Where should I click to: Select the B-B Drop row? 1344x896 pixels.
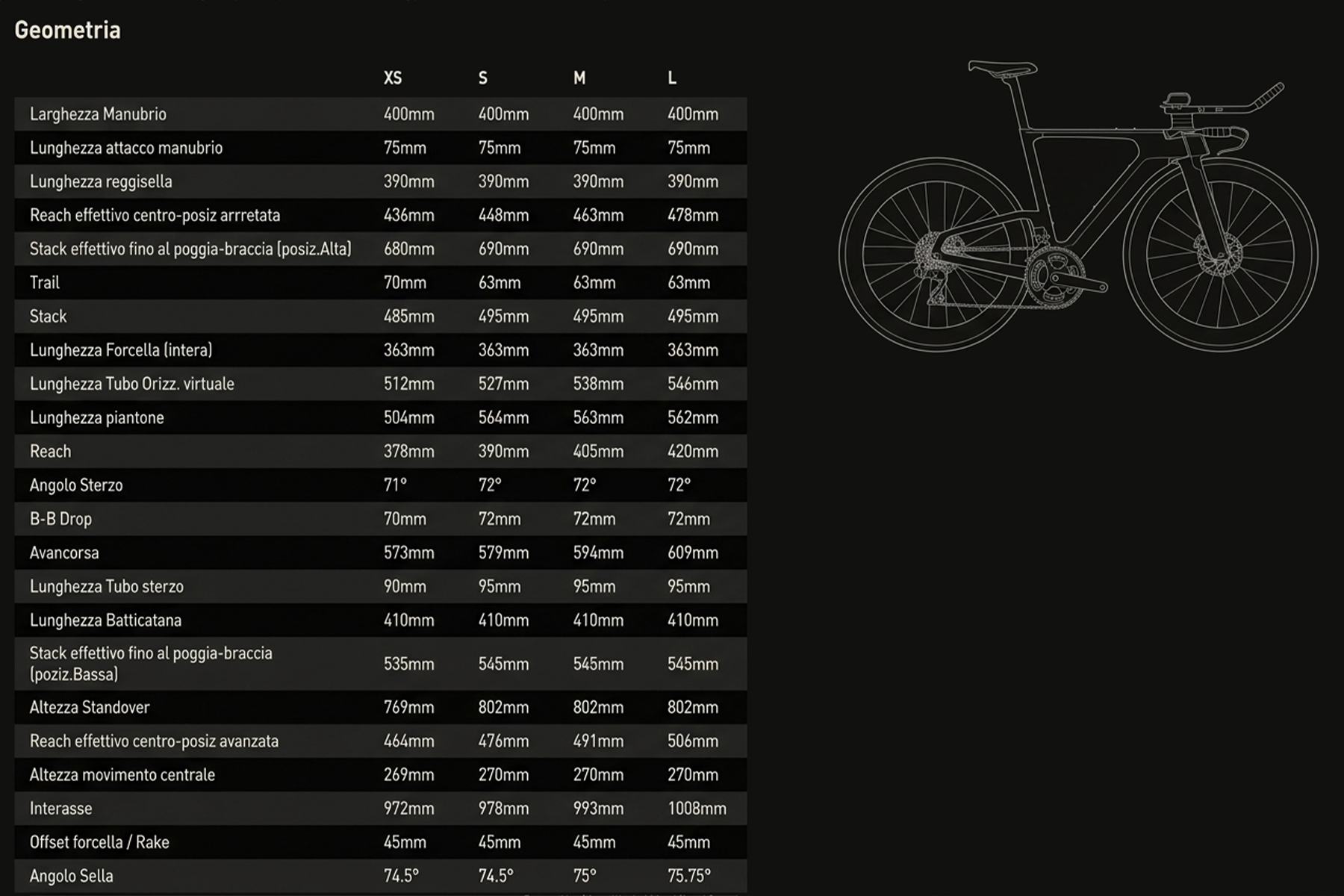[x=60, y=518]
